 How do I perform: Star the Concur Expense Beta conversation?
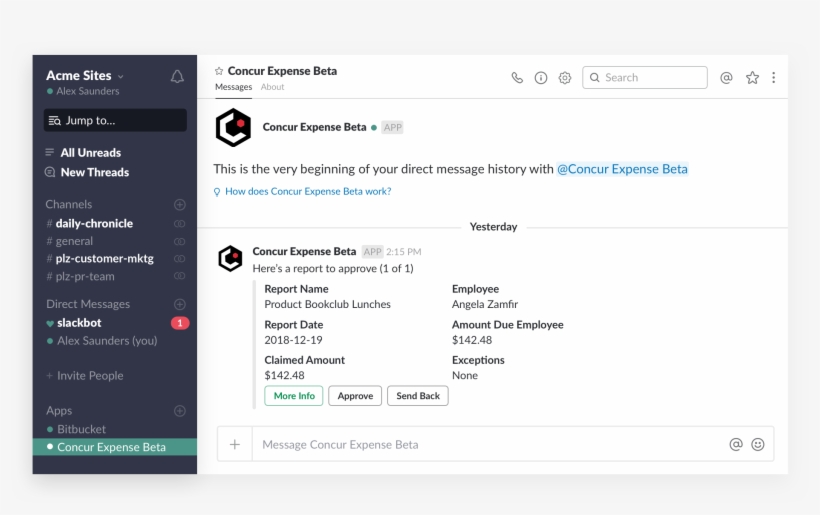coord(219,71)
